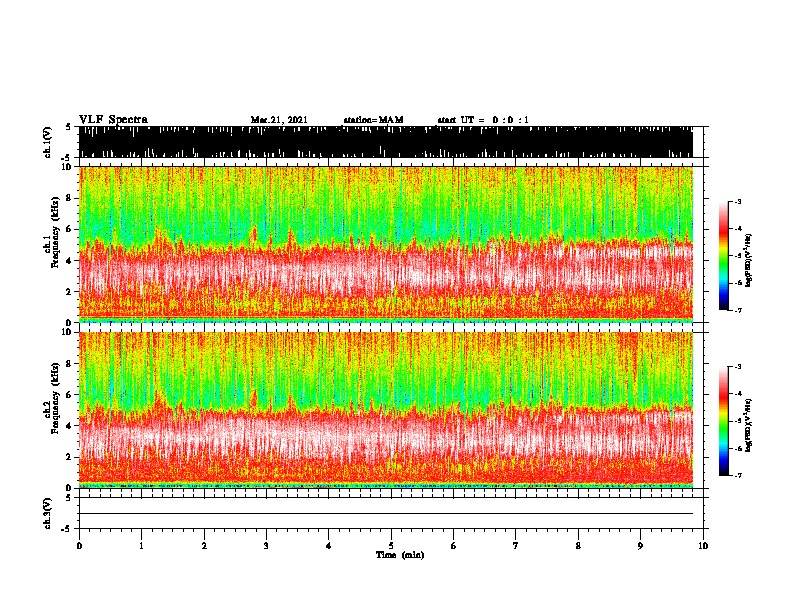Screen dimensions: 792x612
Task: Click the 'station=MAM' header label
Action: [x=373, y=120]
